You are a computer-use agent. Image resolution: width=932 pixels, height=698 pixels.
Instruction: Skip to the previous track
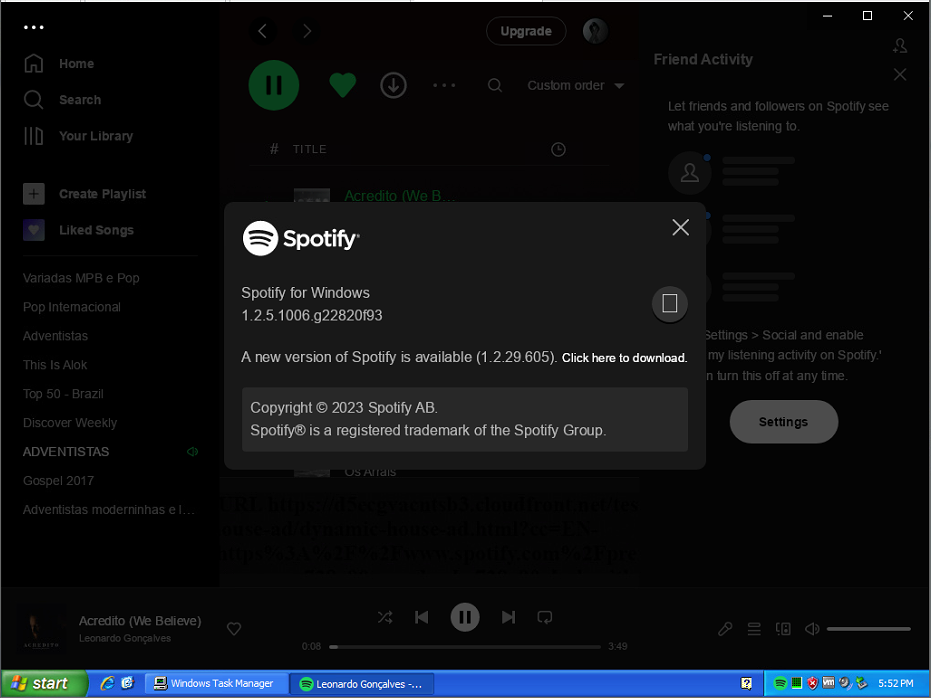coord(421,618)
